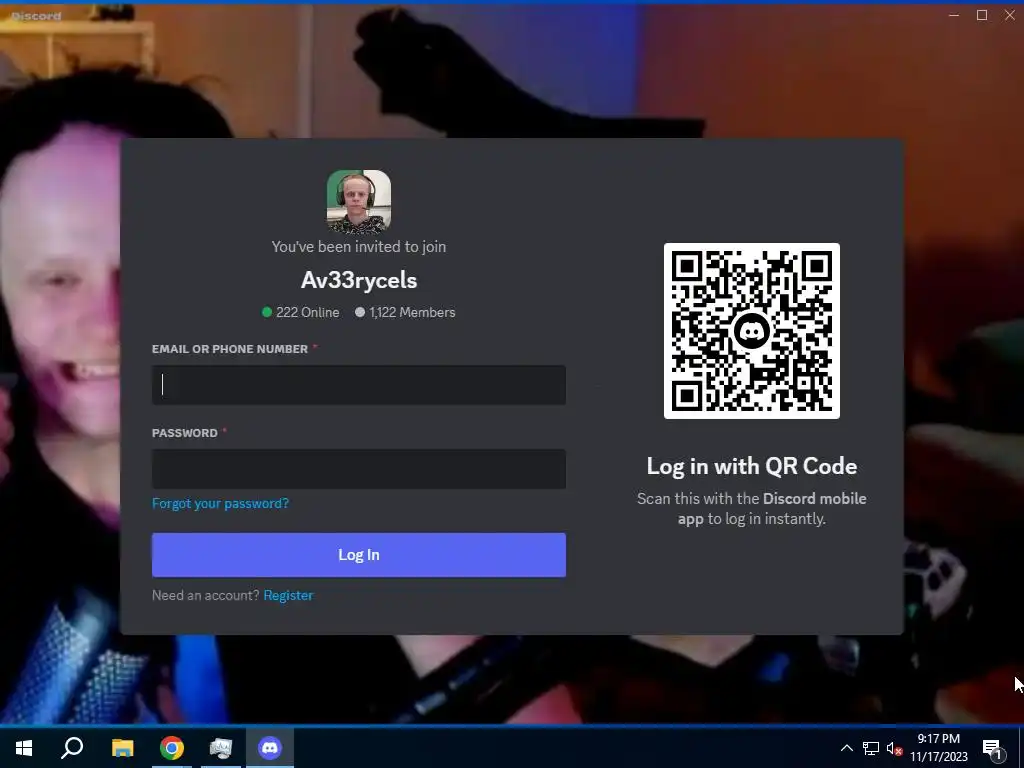The width and height of the screenshot is (1024, 768).
Task: Open the Forgot your password link
Action: point(220,504)
